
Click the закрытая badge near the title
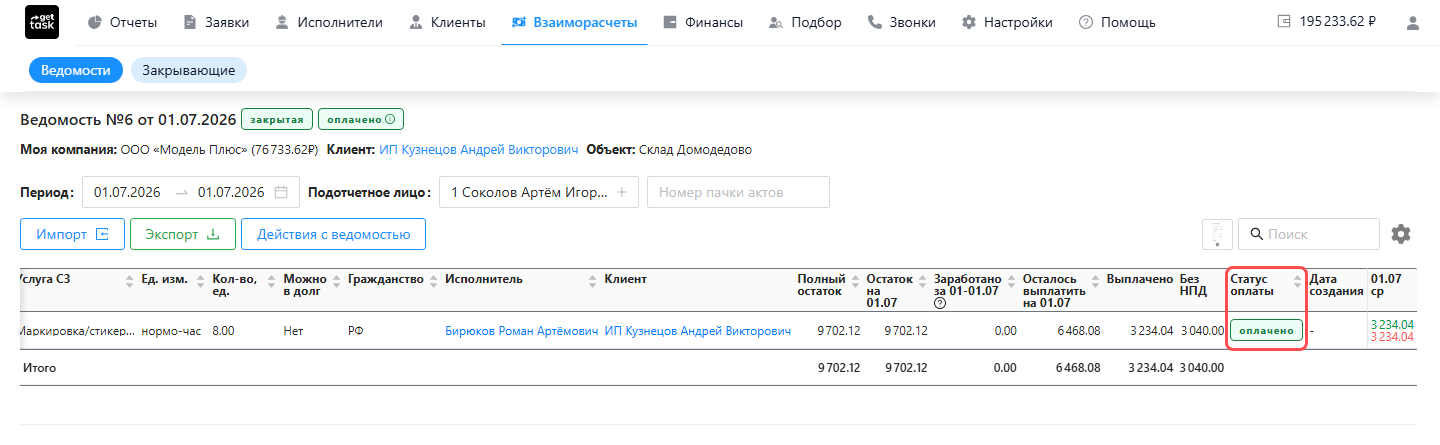(x=278, y=120)
